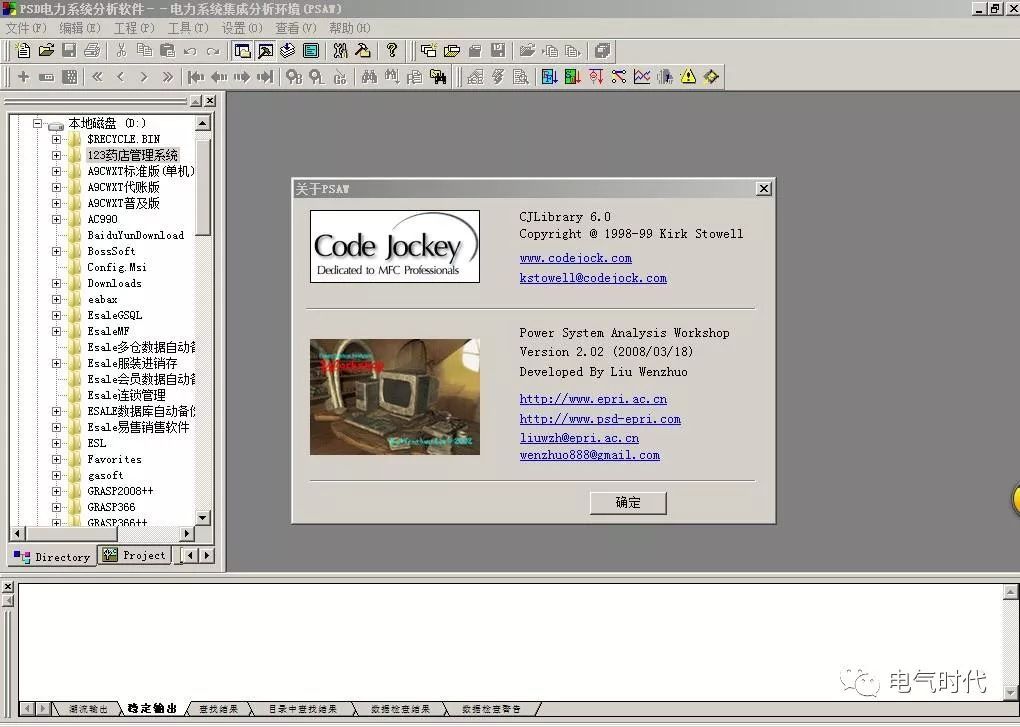Collapse the 本地磁盘 (D:) drive node
The height and width of the screenshot is (727, 1020).
pos(38,123)
